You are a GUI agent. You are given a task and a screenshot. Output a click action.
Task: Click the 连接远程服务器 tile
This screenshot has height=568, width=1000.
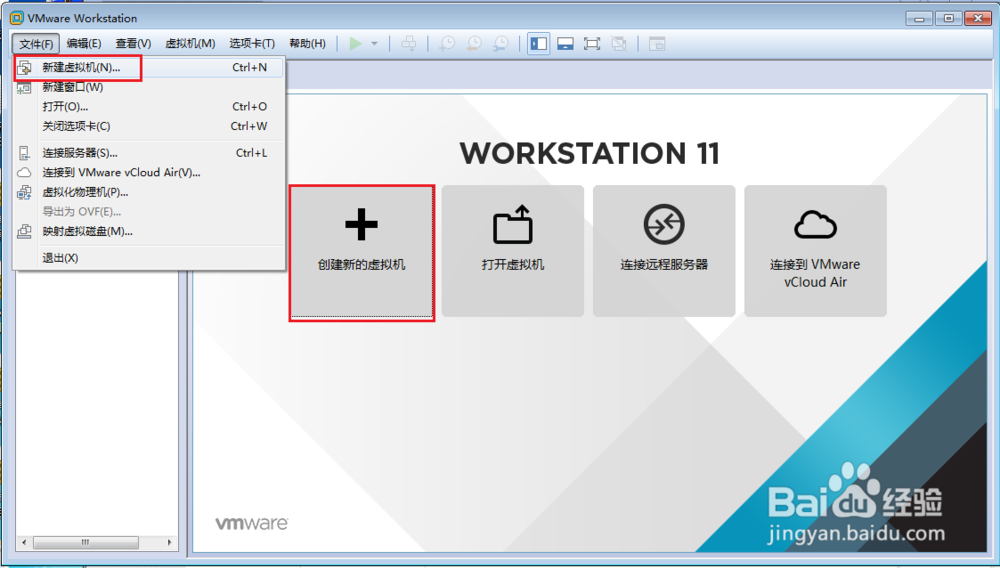(664, 251)
